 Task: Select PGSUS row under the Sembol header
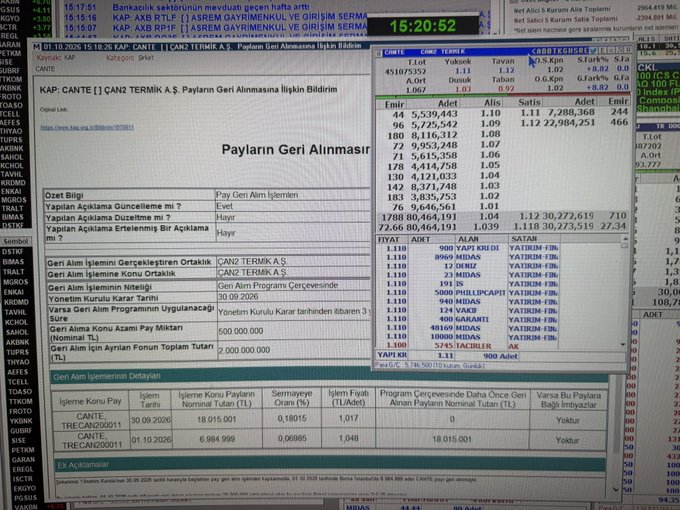(x=25, y=498)
